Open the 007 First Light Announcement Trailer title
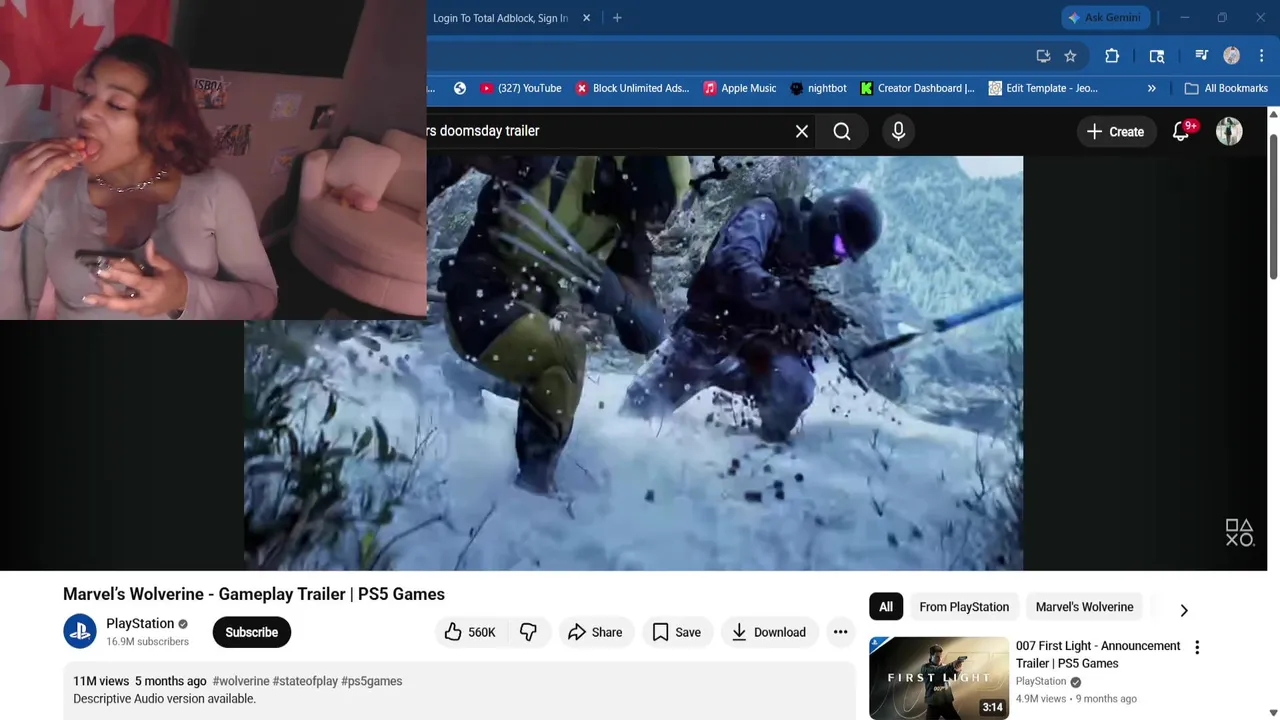The width and height of the screenshot is (1280, 720). point(1098,654)
